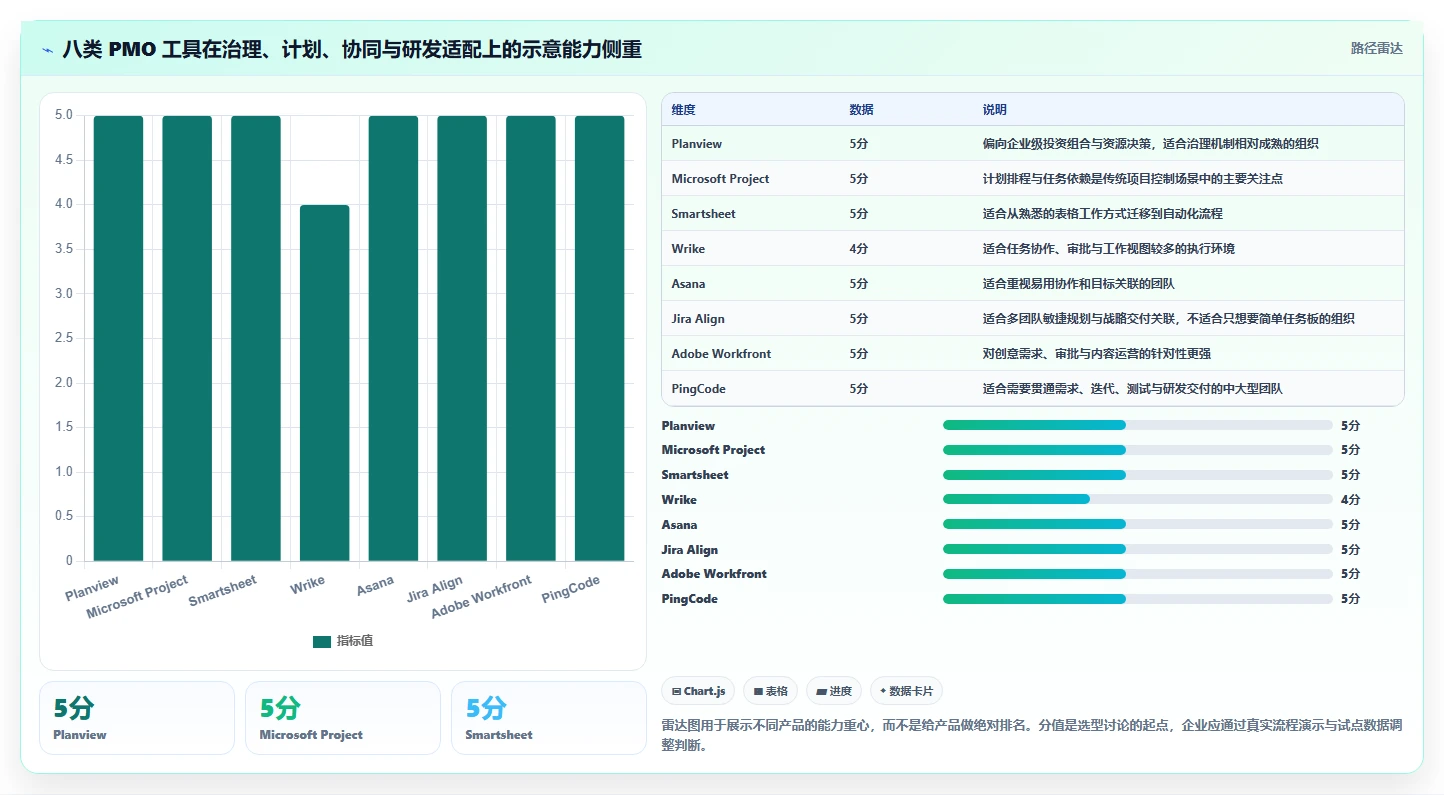Select the 进度 chip

834,691
